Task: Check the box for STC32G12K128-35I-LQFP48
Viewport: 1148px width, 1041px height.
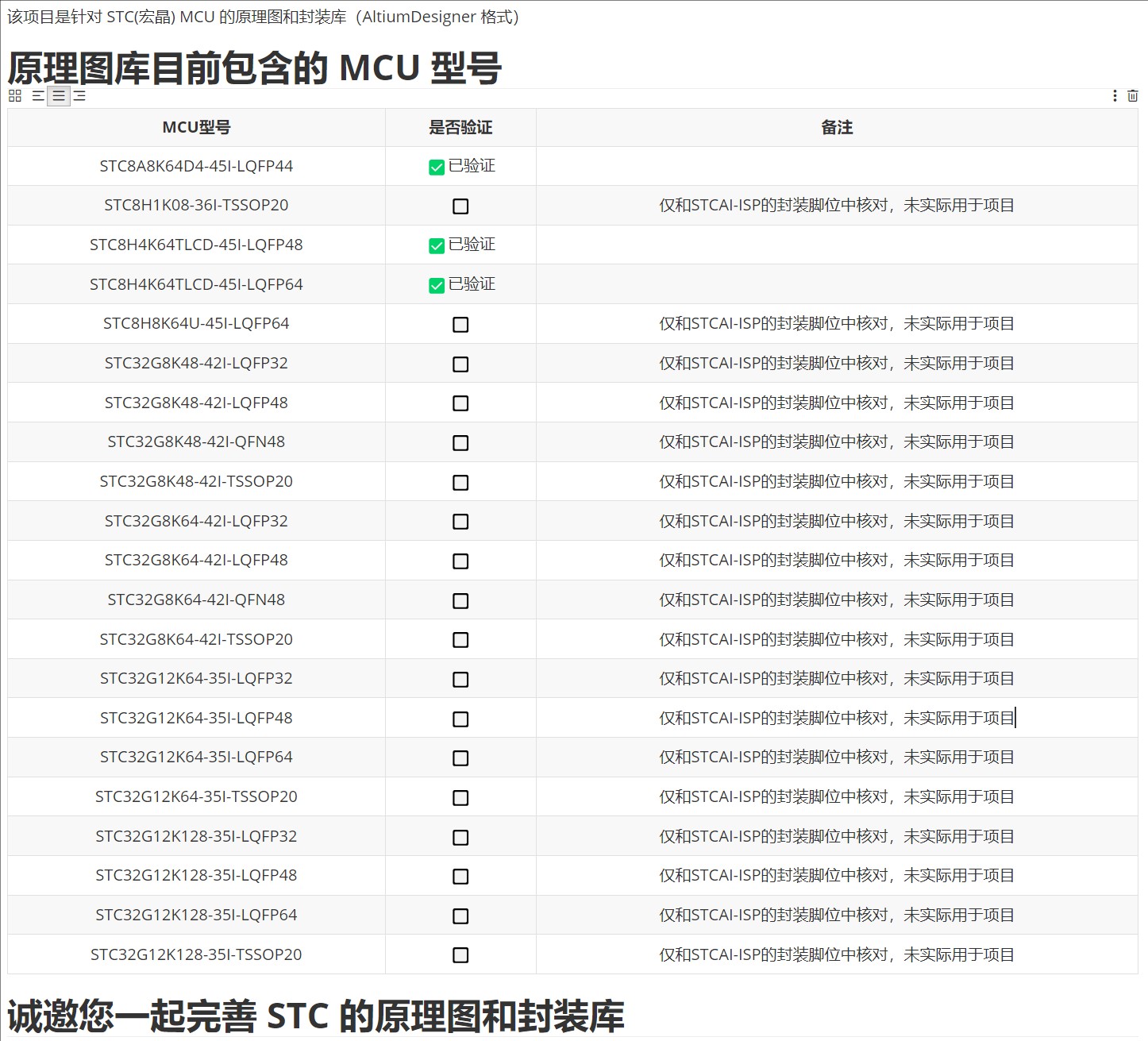Action: (x=460, y=877)
